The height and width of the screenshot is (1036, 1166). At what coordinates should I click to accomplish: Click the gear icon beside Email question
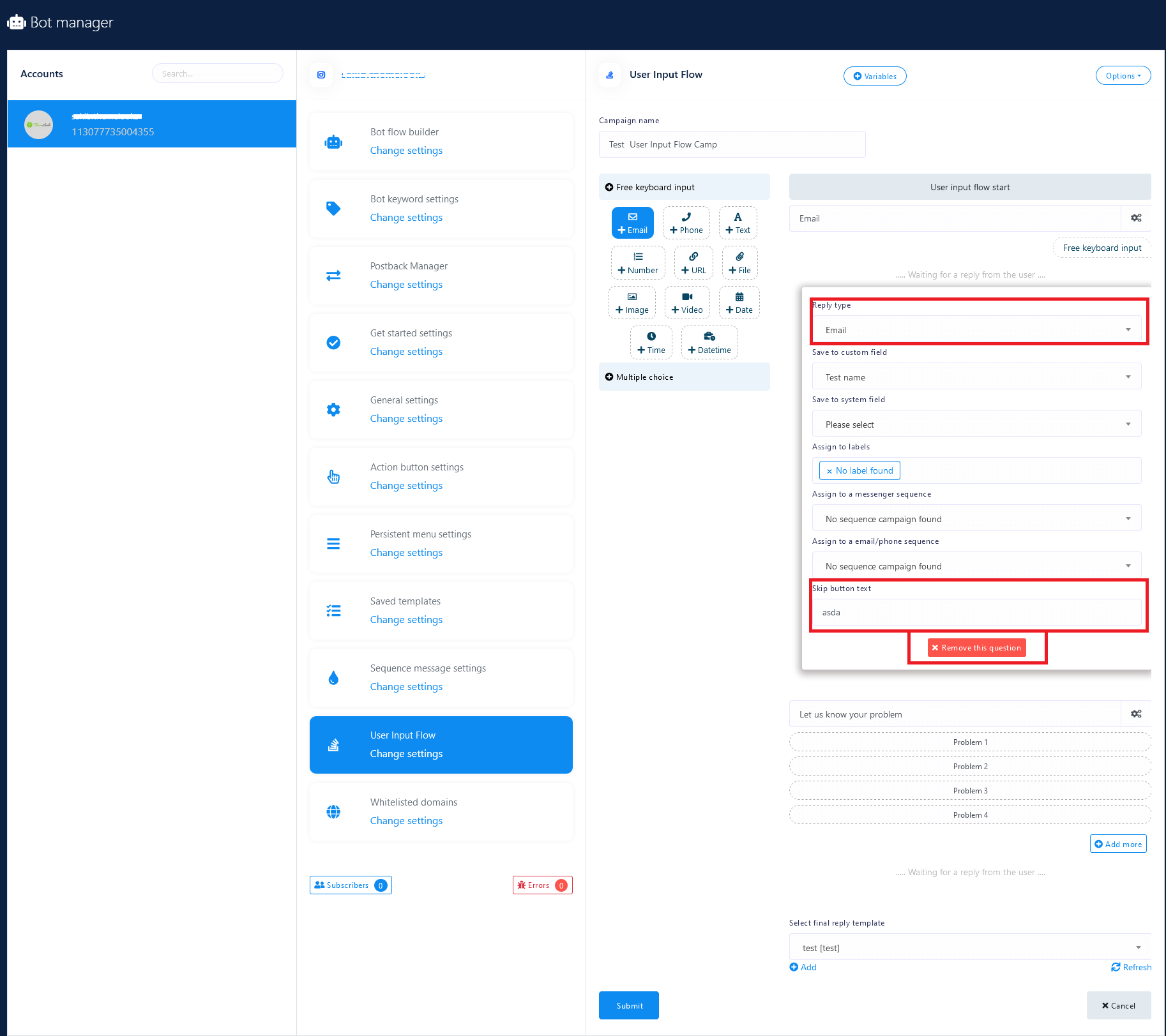[1135, 218]
